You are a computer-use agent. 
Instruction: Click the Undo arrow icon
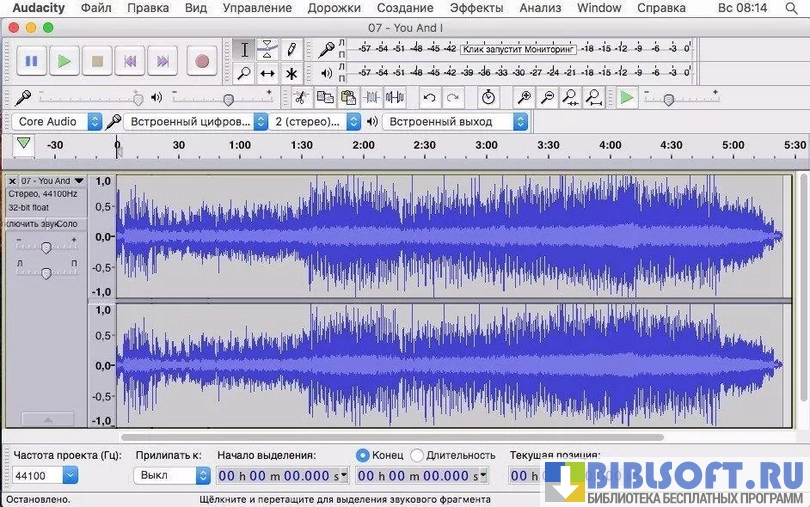[x=429, y=97]
